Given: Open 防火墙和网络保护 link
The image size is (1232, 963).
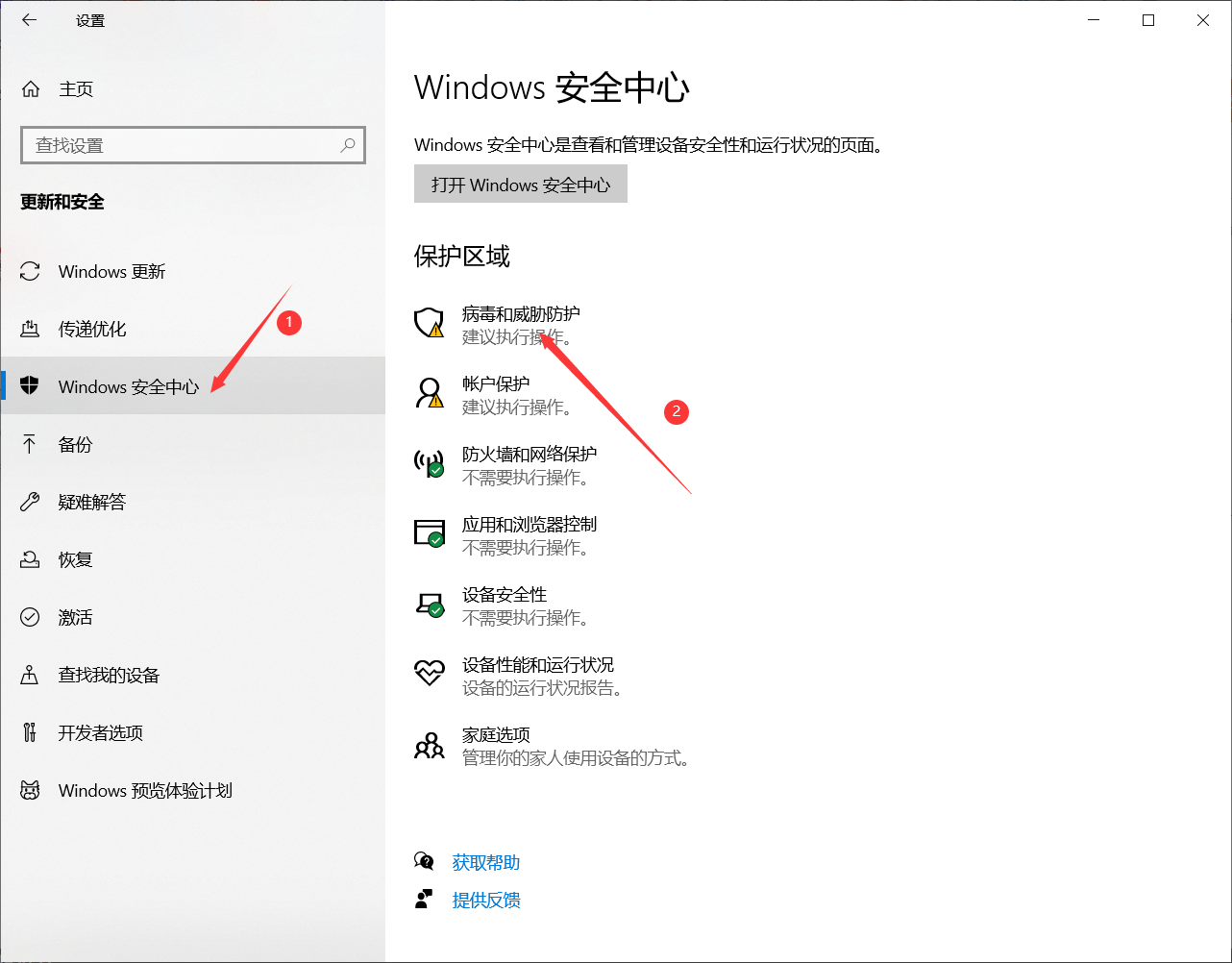Looking at the screenshot, I should [x=530, y=455].
